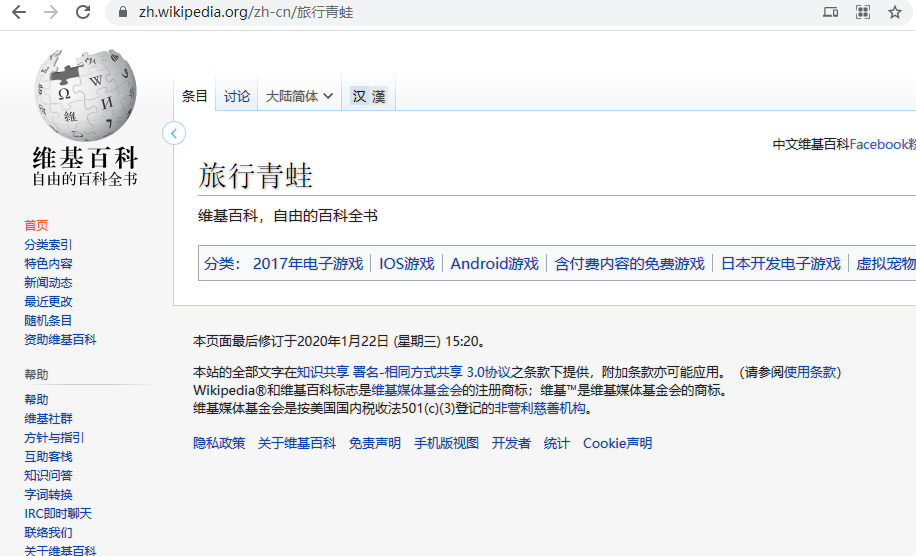Click the 随机条目 link
The height and width of the screenshot is (556, 916).
(x=48, y=321)
